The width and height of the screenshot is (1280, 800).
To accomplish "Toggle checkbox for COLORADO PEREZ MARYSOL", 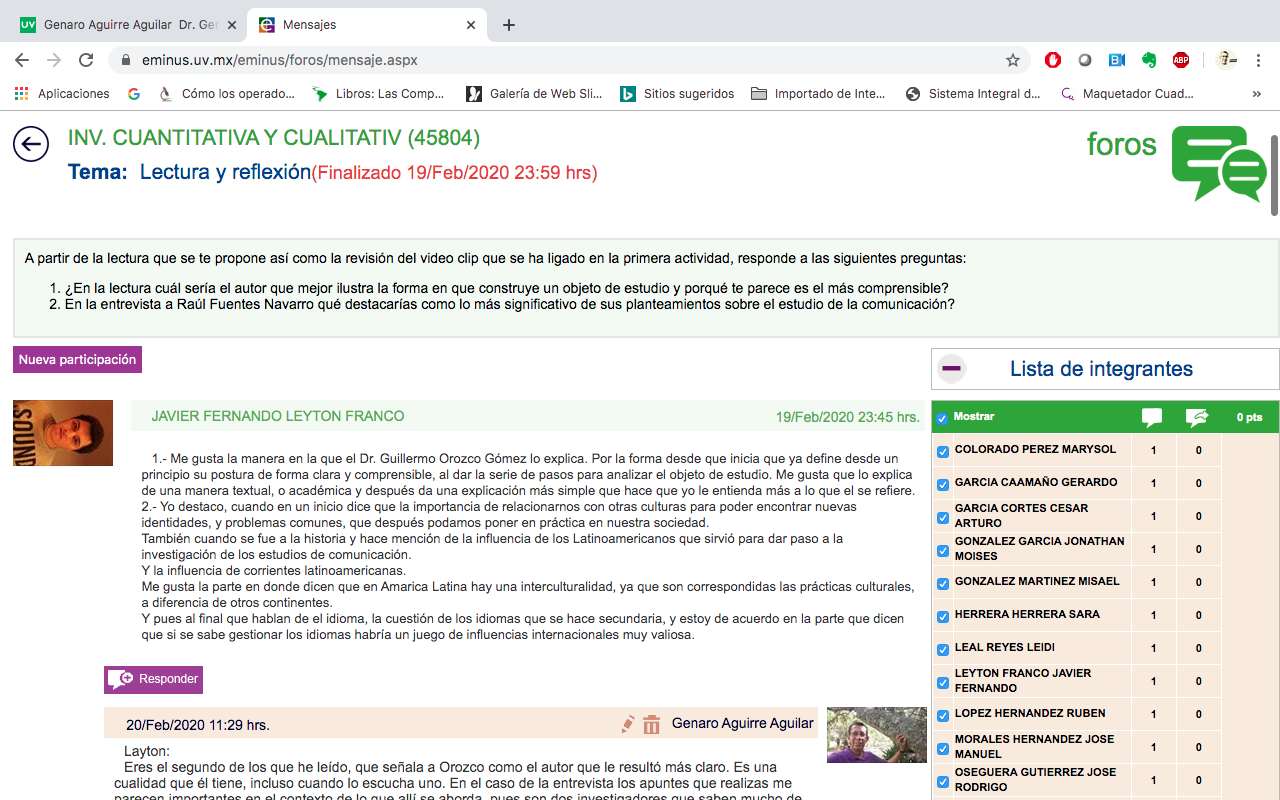I will 943,451.
